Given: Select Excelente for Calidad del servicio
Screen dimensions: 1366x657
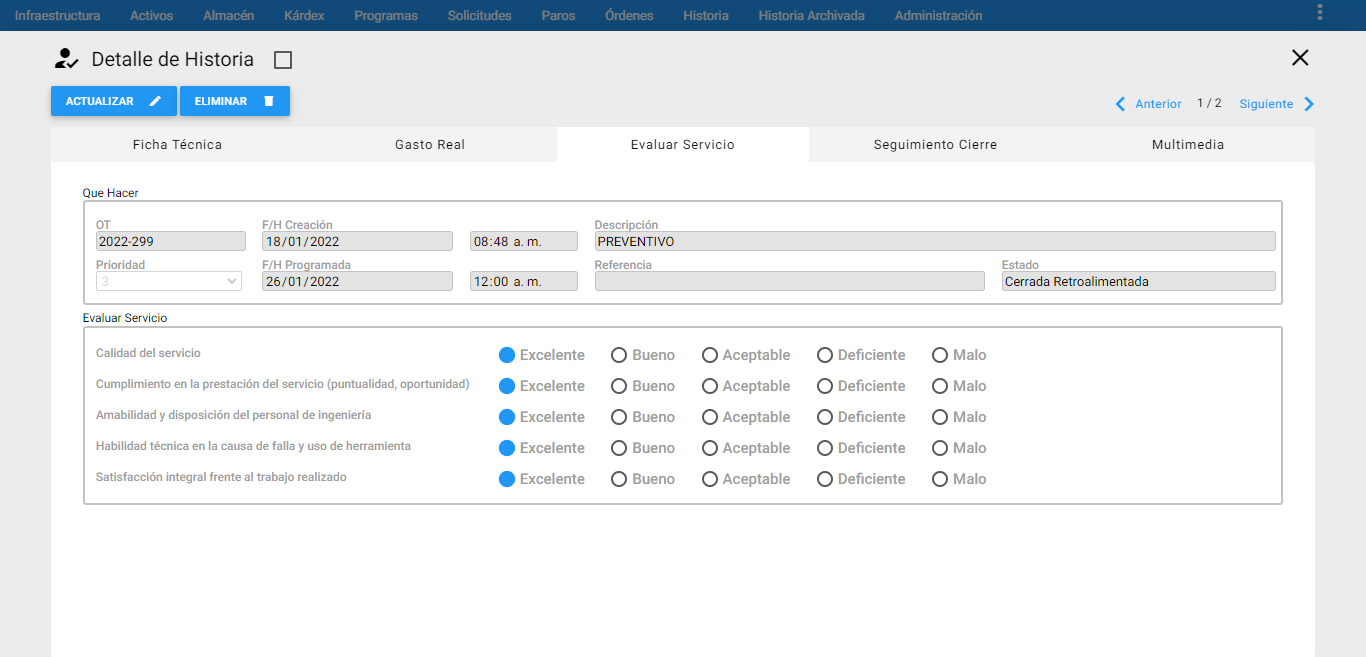Looking at the screenshot, I should click(507, 355).
